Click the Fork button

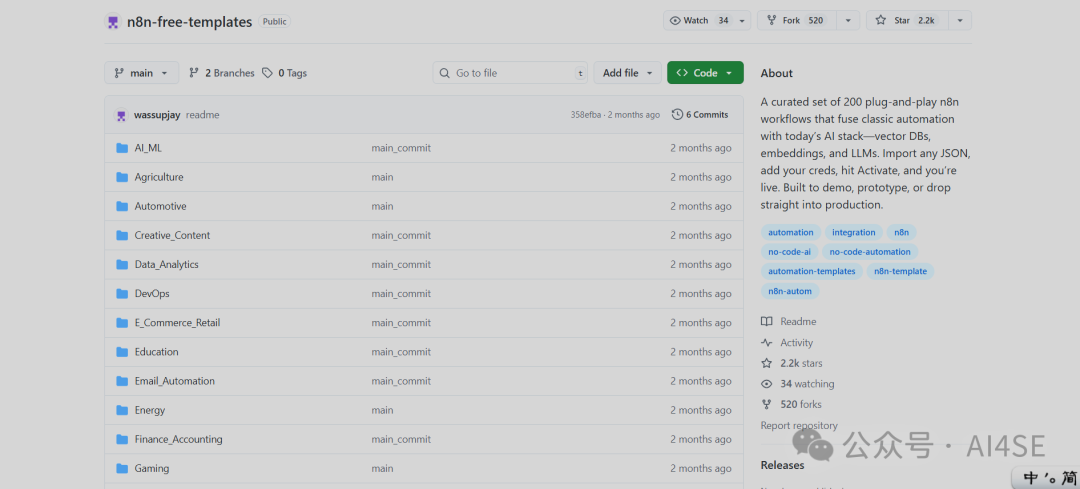click(x=798, y=21)
